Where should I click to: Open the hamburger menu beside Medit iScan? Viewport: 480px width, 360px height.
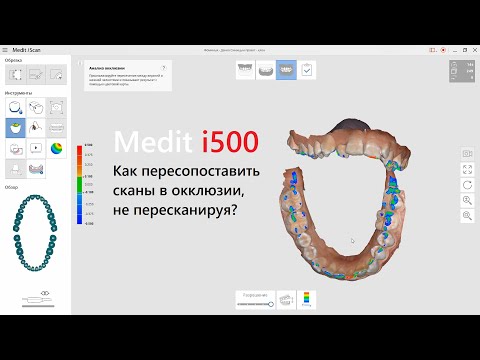pos(5,50)
